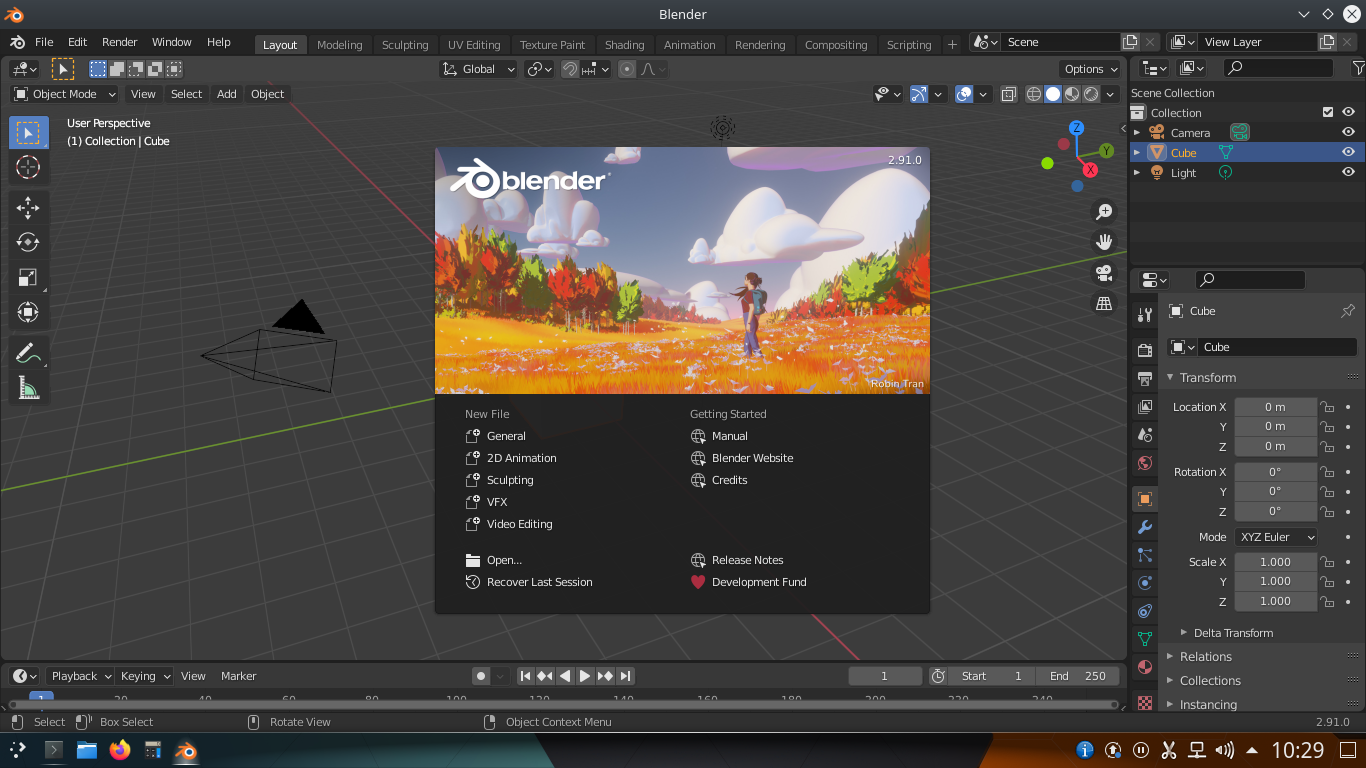1366x768 pixels.
Task: Open the Render menu
Action: click(x=119, y=42)
